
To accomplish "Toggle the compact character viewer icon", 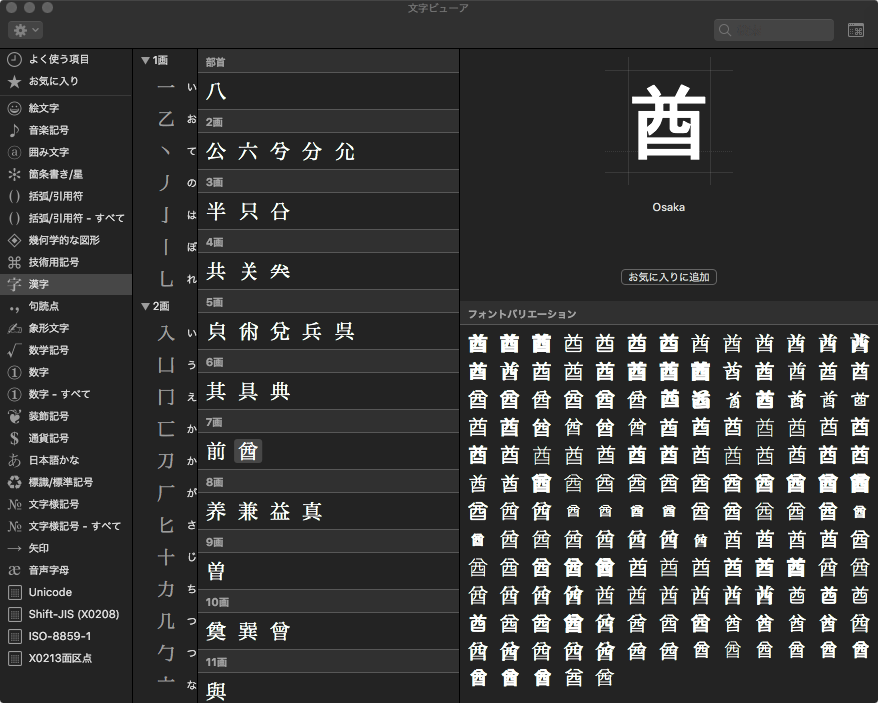I will 856,31.
